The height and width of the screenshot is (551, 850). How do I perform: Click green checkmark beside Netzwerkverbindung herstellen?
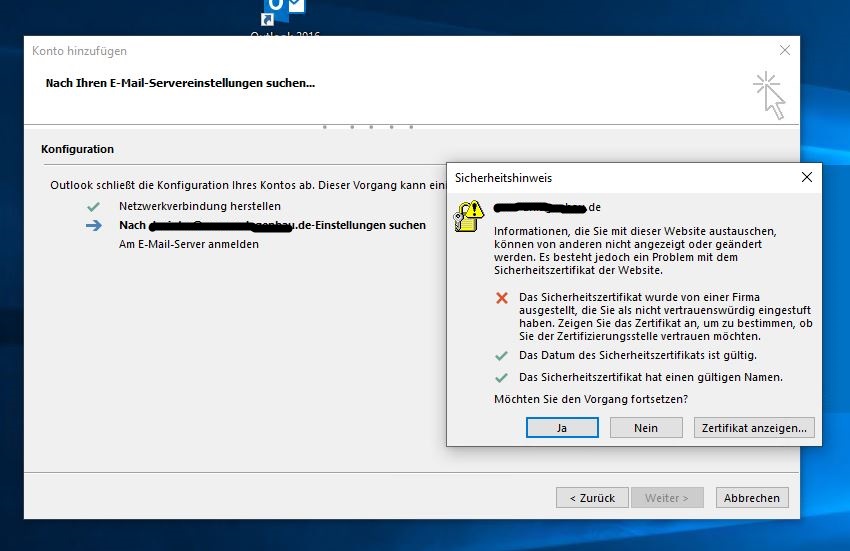93,207
